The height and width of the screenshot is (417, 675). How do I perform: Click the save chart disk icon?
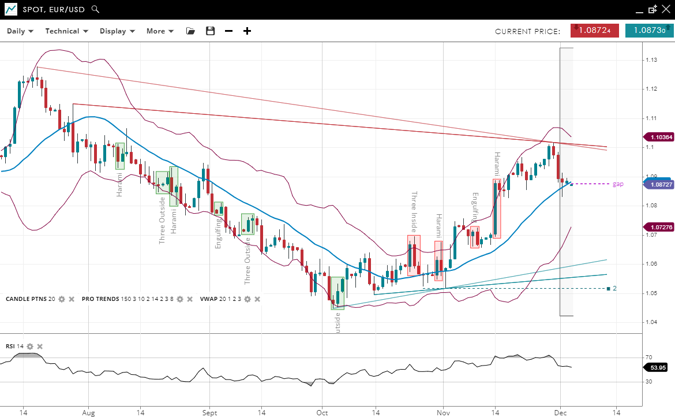click(x=210, y=31)
